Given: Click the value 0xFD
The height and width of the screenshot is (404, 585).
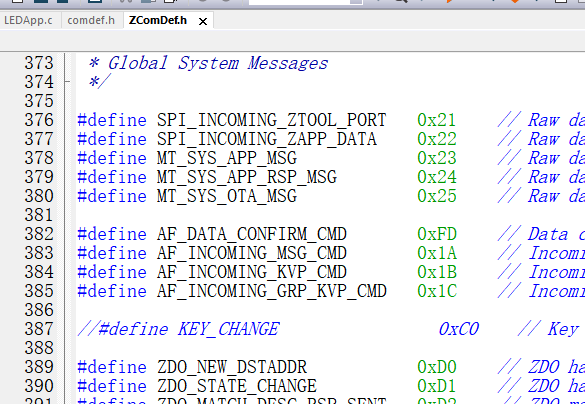Looking at the screenshot, I should pos(437,234).
